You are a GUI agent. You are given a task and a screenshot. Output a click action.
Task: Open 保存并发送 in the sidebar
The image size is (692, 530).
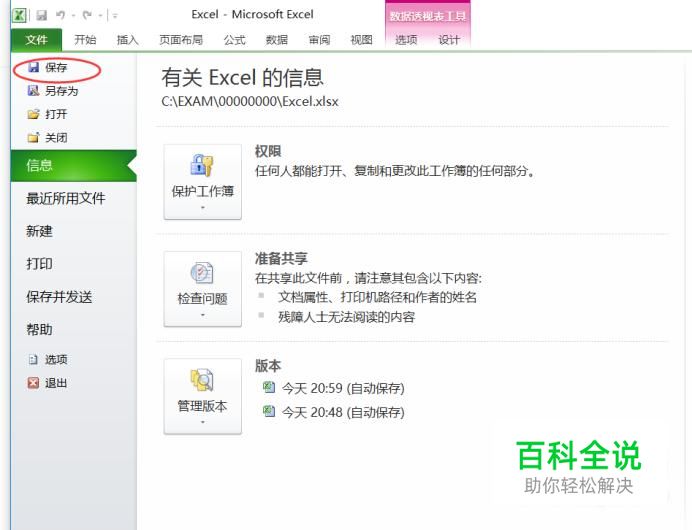tap(59, 297)
